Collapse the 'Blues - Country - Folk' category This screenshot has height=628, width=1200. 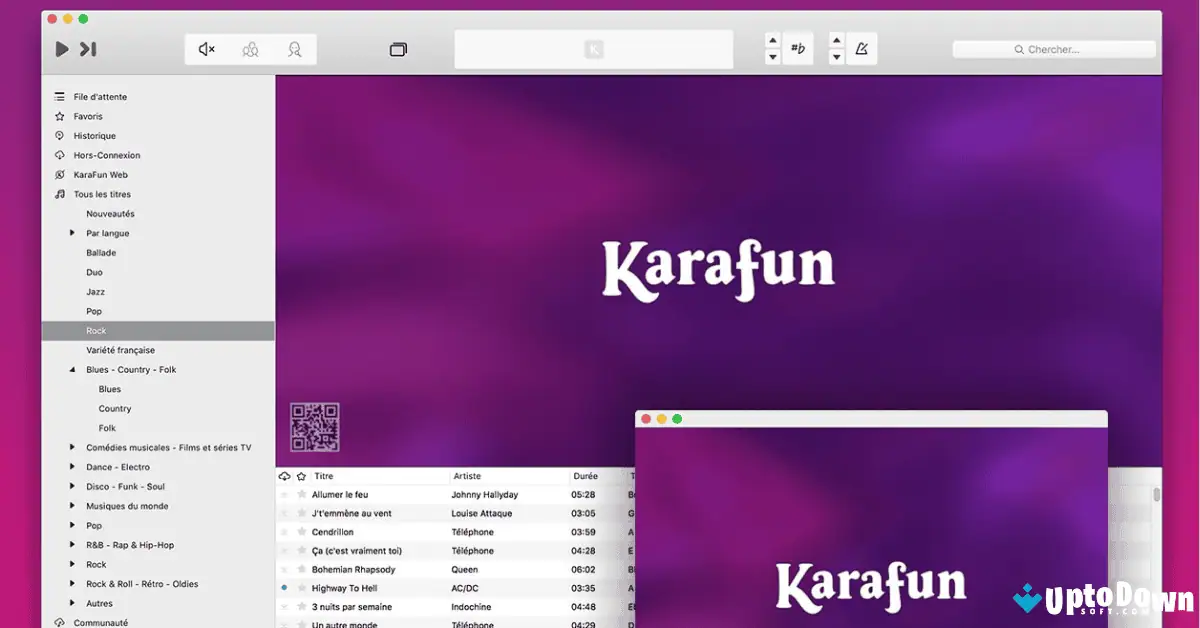point(71,369)
